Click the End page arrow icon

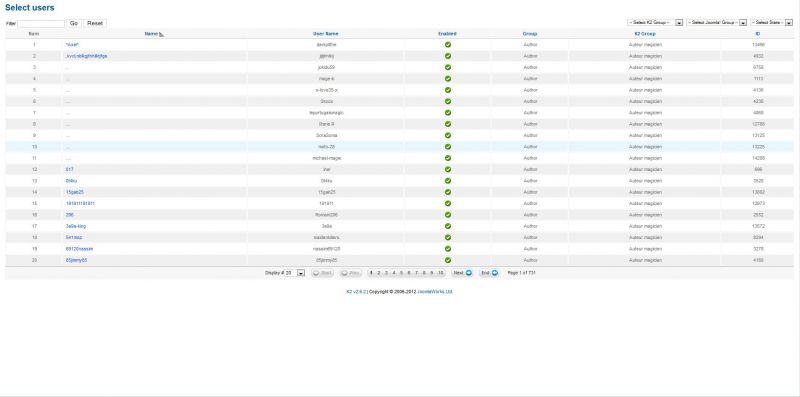tap(494, 273)
